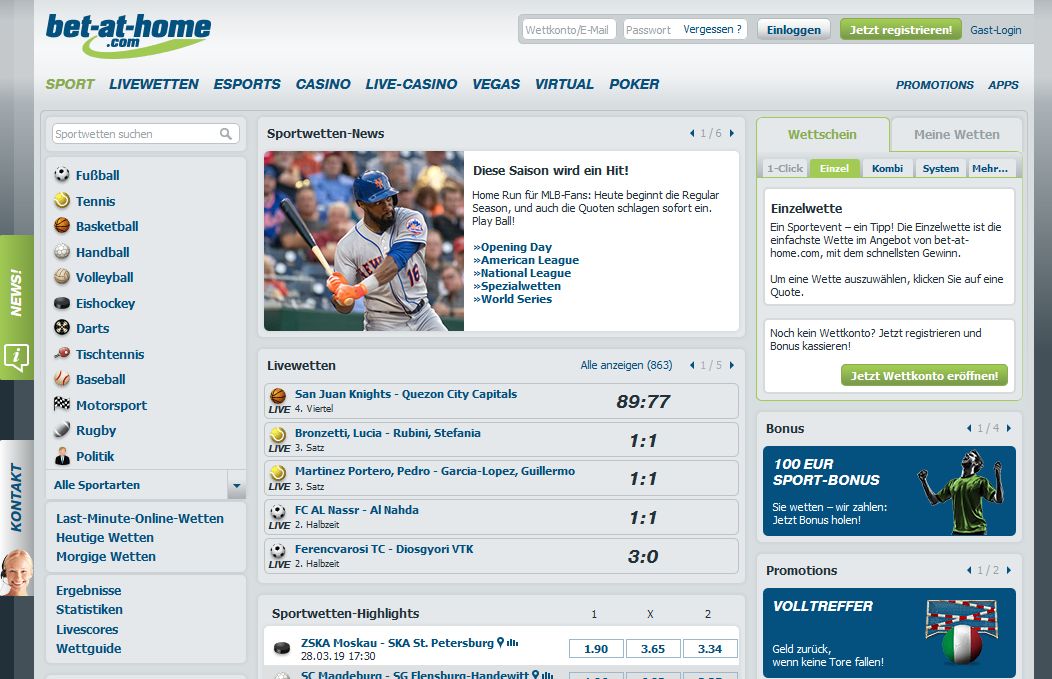
Task: Focus the Wettkonto/E-Mail input field
Action: click(569, 30)
